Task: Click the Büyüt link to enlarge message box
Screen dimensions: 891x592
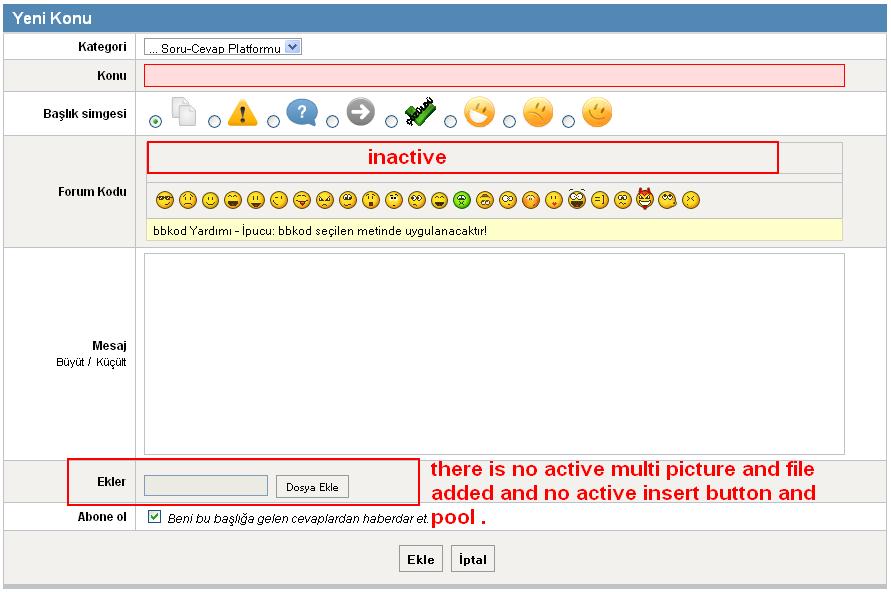Action: click(70, 362)
